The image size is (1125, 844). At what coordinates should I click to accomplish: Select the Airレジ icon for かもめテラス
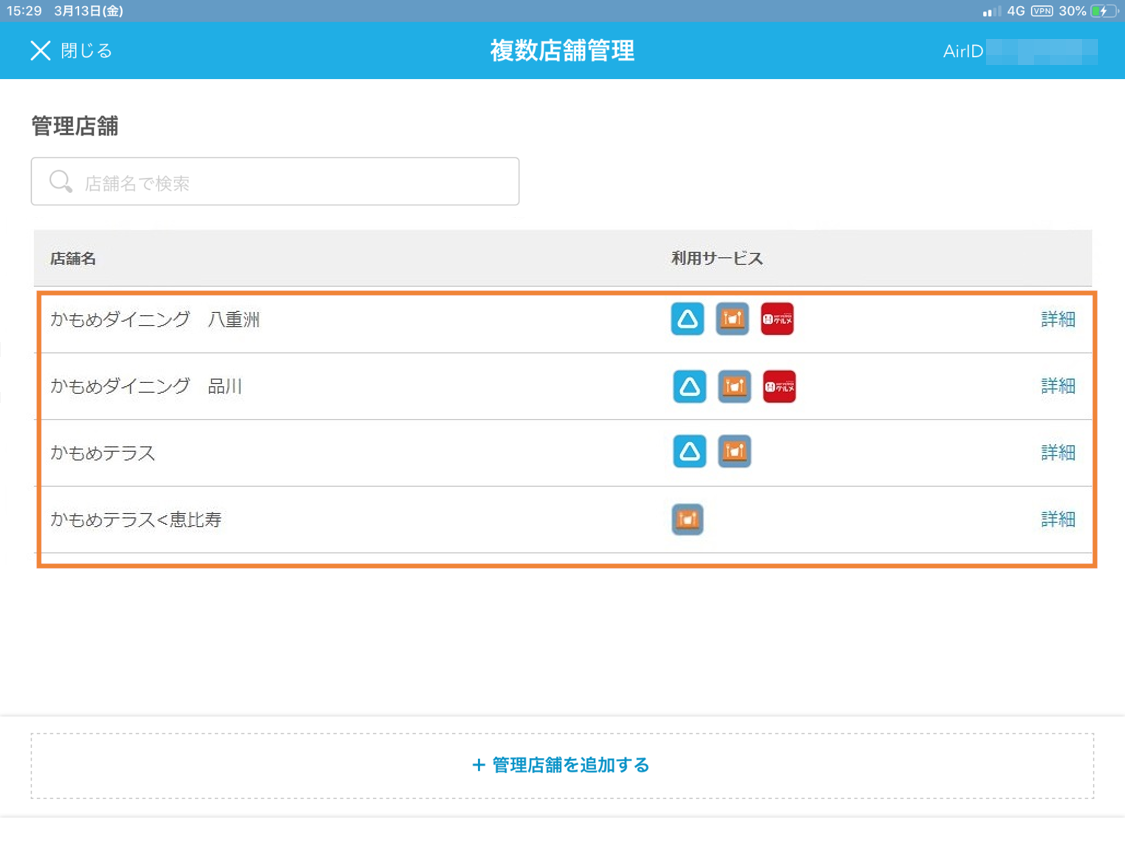click(687, 452)
